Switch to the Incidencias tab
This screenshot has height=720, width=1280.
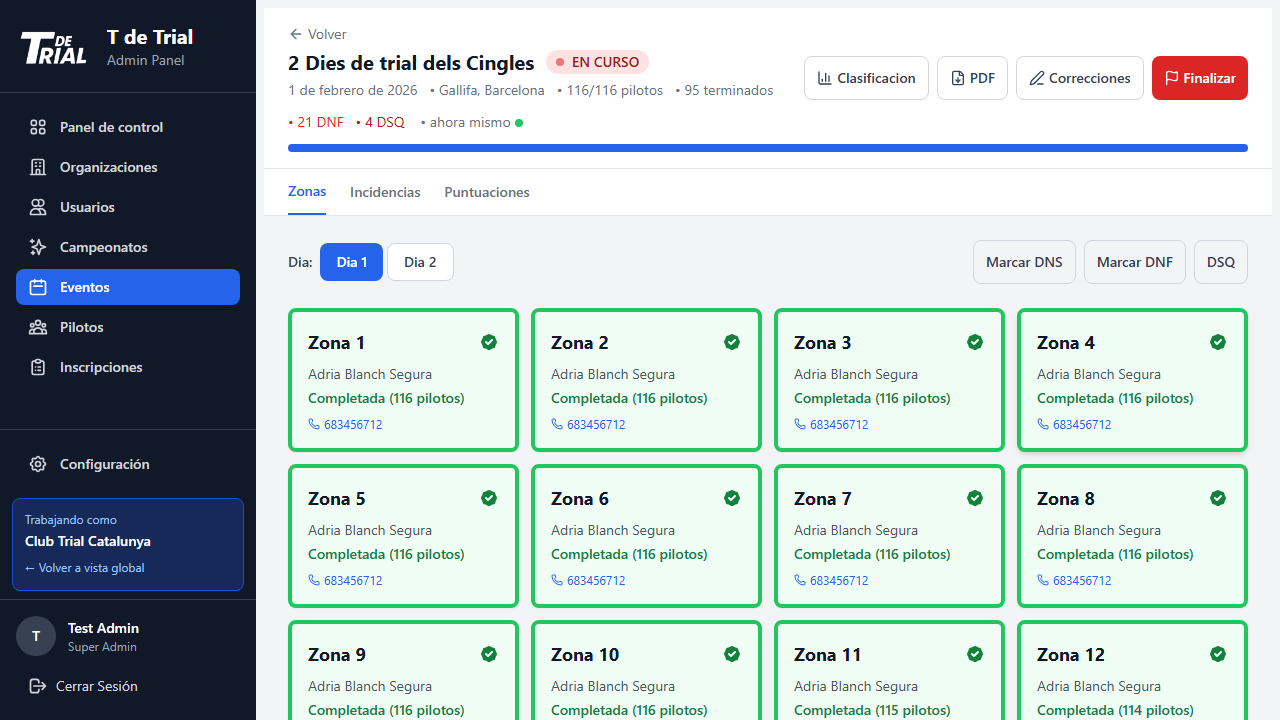pos(385,192)
